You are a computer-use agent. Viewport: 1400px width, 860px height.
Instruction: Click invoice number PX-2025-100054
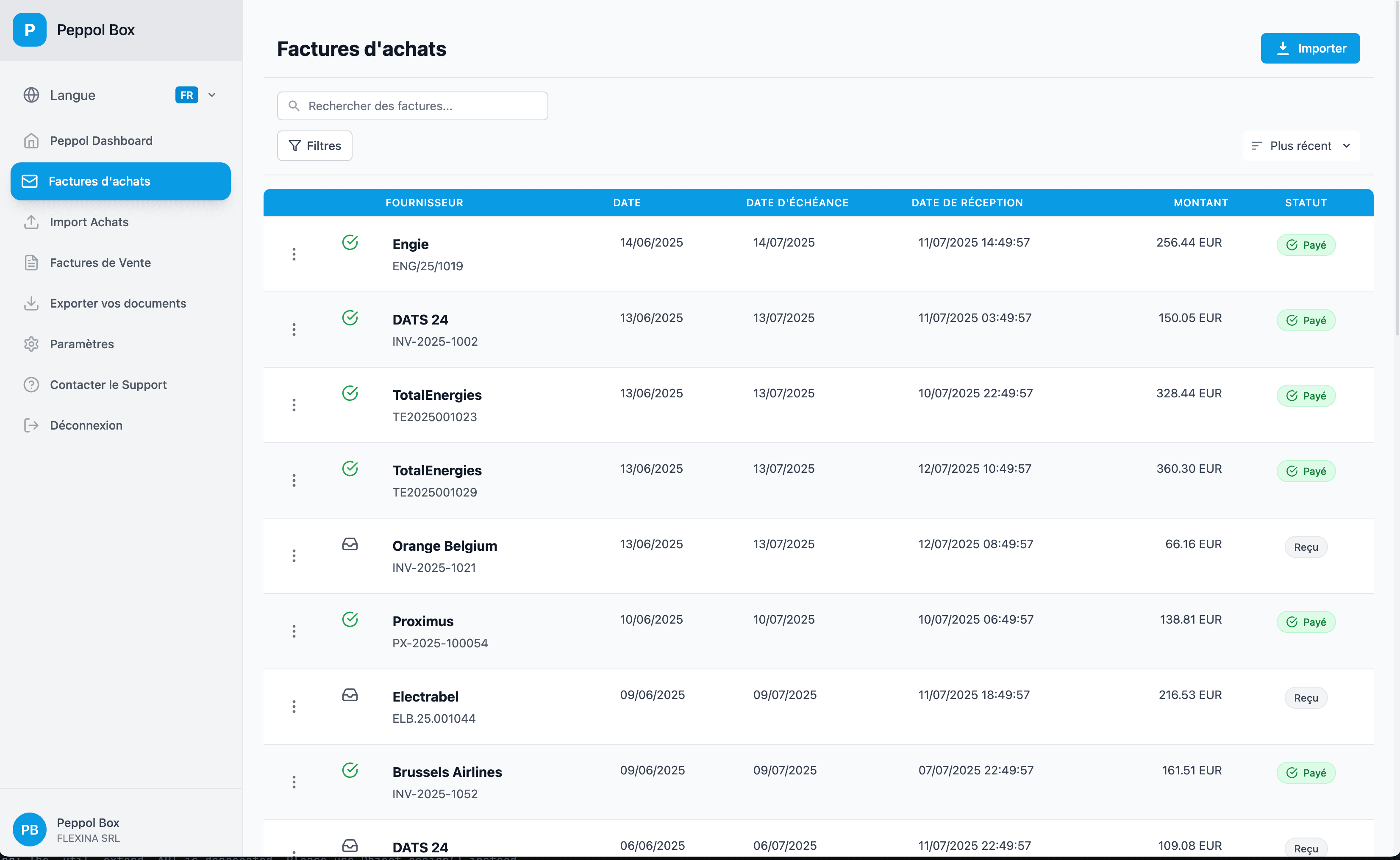(440, 643)
